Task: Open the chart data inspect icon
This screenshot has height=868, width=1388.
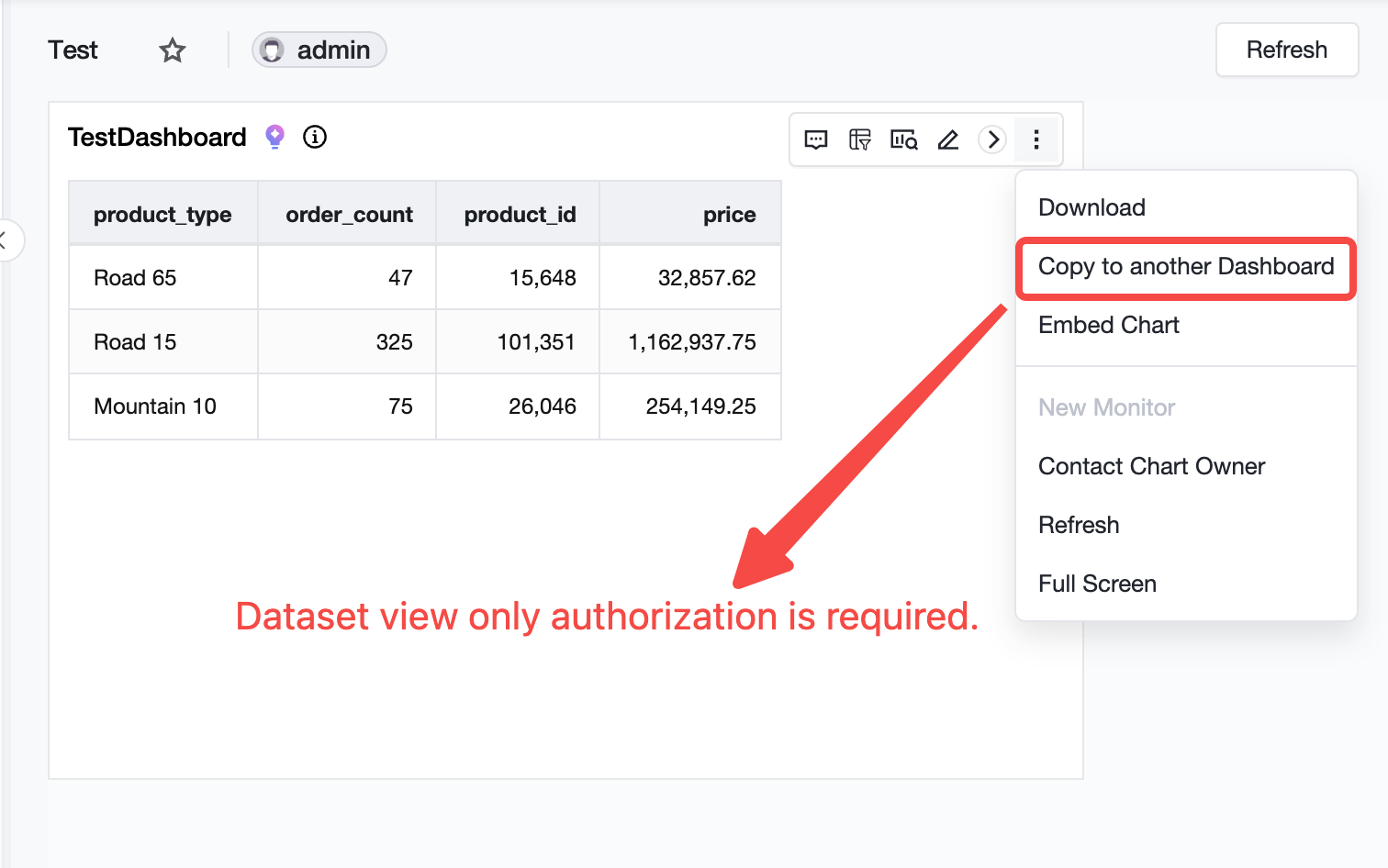Action: tap(904, 139)
